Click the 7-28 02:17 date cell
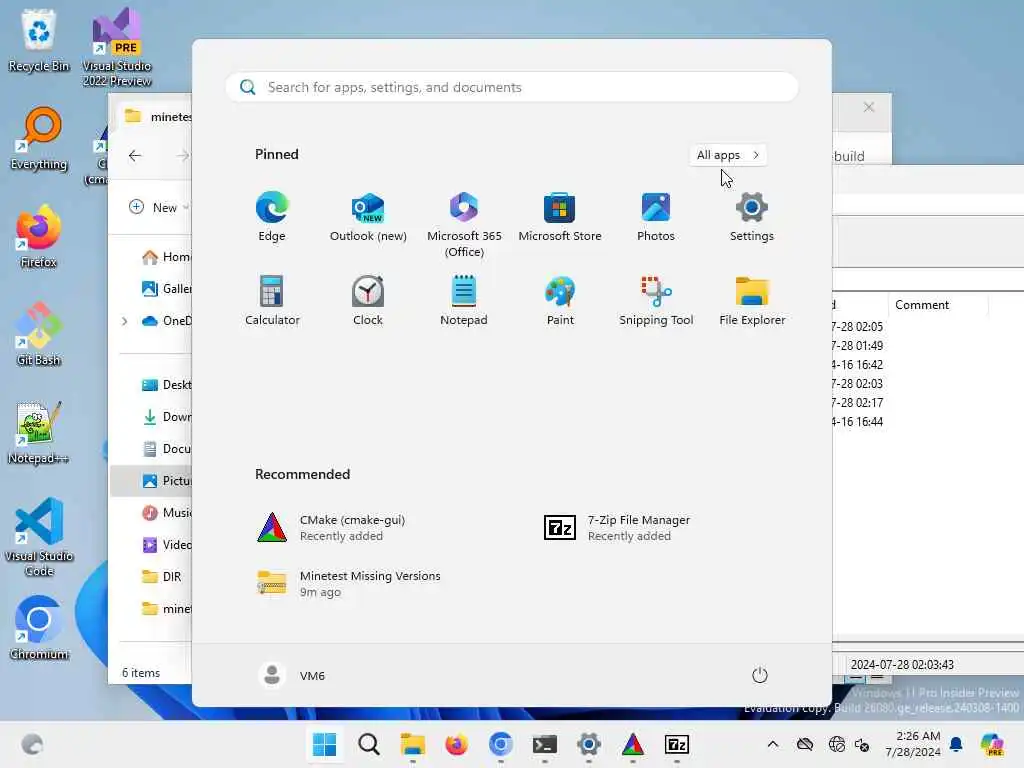 [857, 403]
